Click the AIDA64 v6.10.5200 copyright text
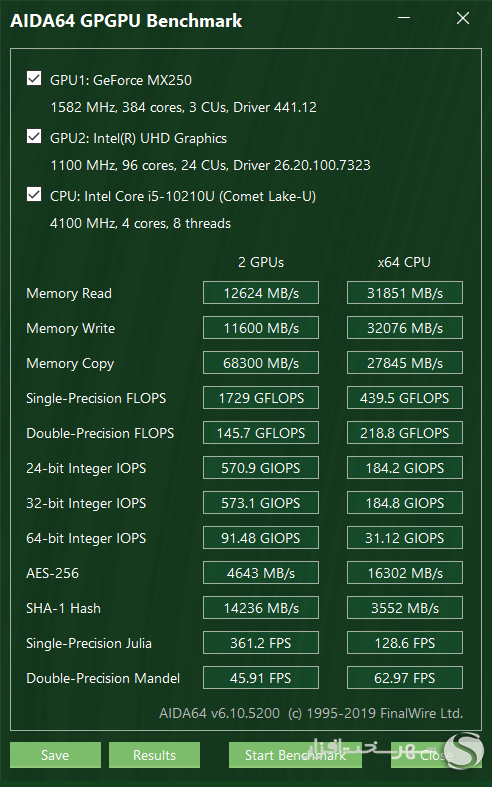This screenshot has height=787, width=492. click(x=311, y=713)
